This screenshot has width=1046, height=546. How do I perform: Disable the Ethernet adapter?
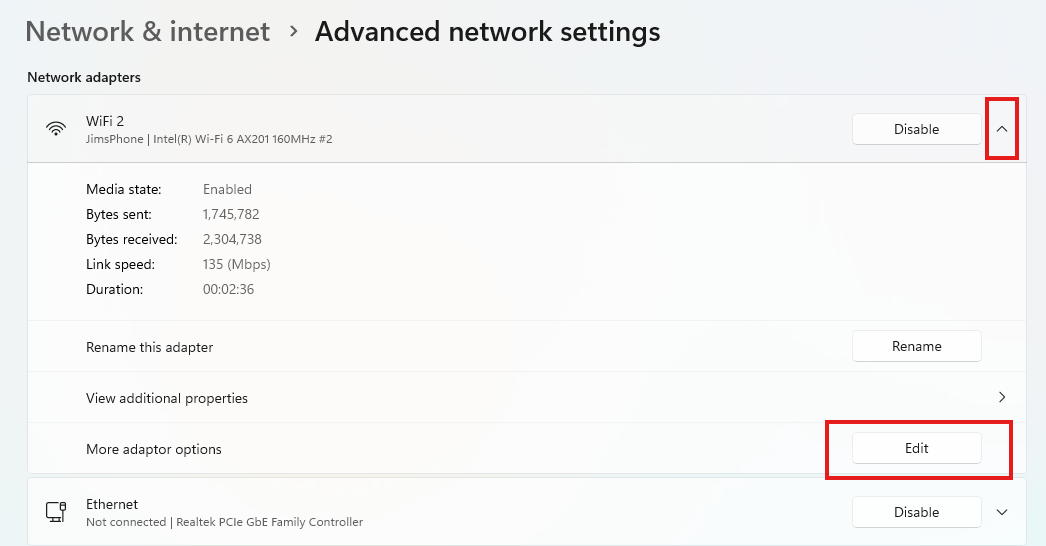(x=916, y=512)
